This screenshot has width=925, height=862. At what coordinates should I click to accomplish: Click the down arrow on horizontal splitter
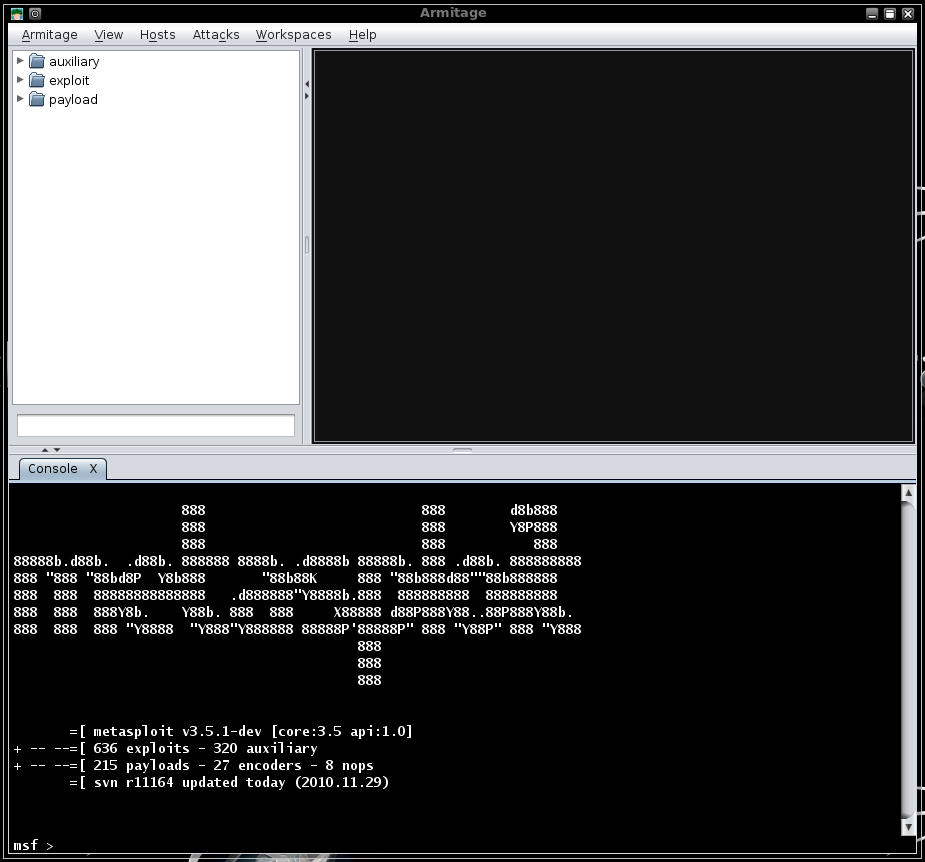tap(57, 450)
